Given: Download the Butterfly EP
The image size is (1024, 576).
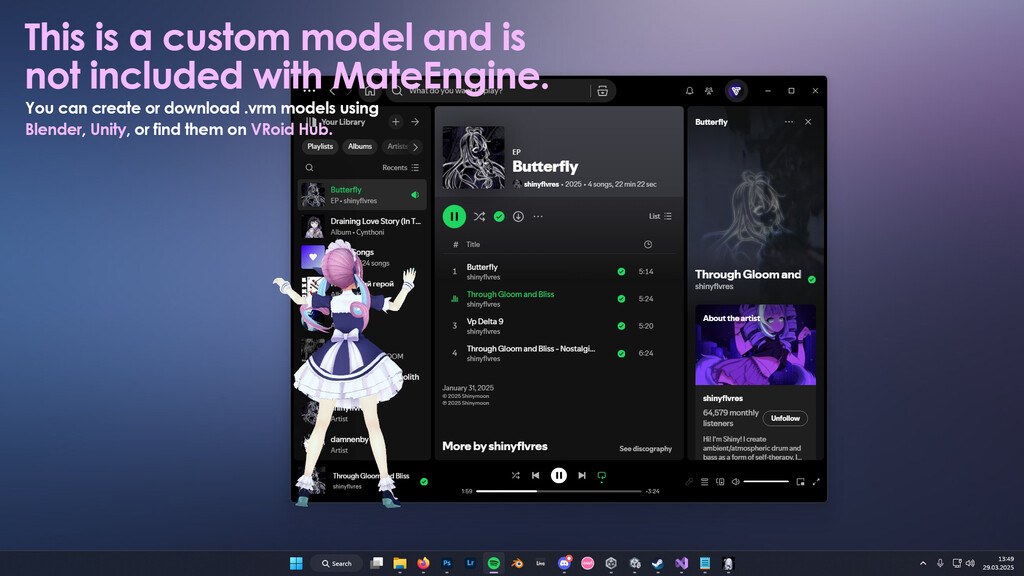Looking at the screenshot, I should pyautogui.click(x=518, y=216).
